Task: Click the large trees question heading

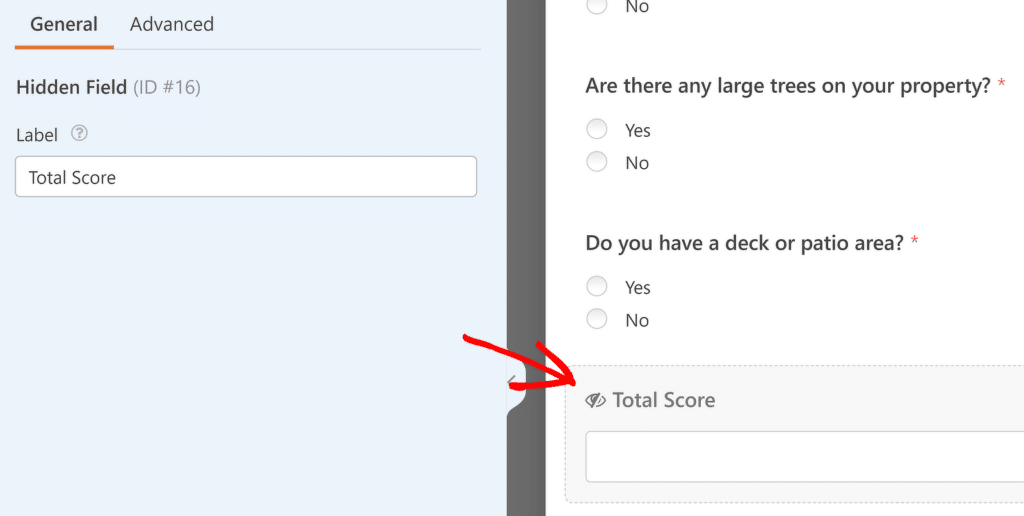Action: coord(788,86)
